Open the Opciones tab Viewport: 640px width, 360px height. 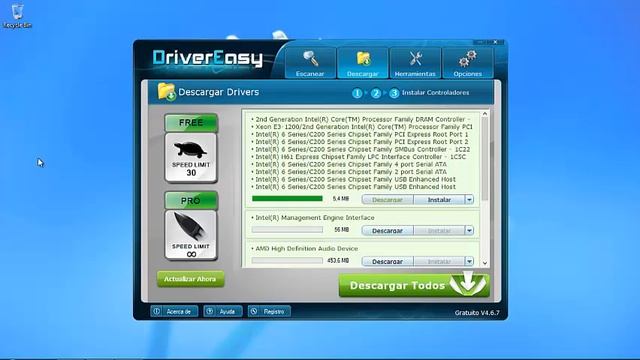coord(467,63)
